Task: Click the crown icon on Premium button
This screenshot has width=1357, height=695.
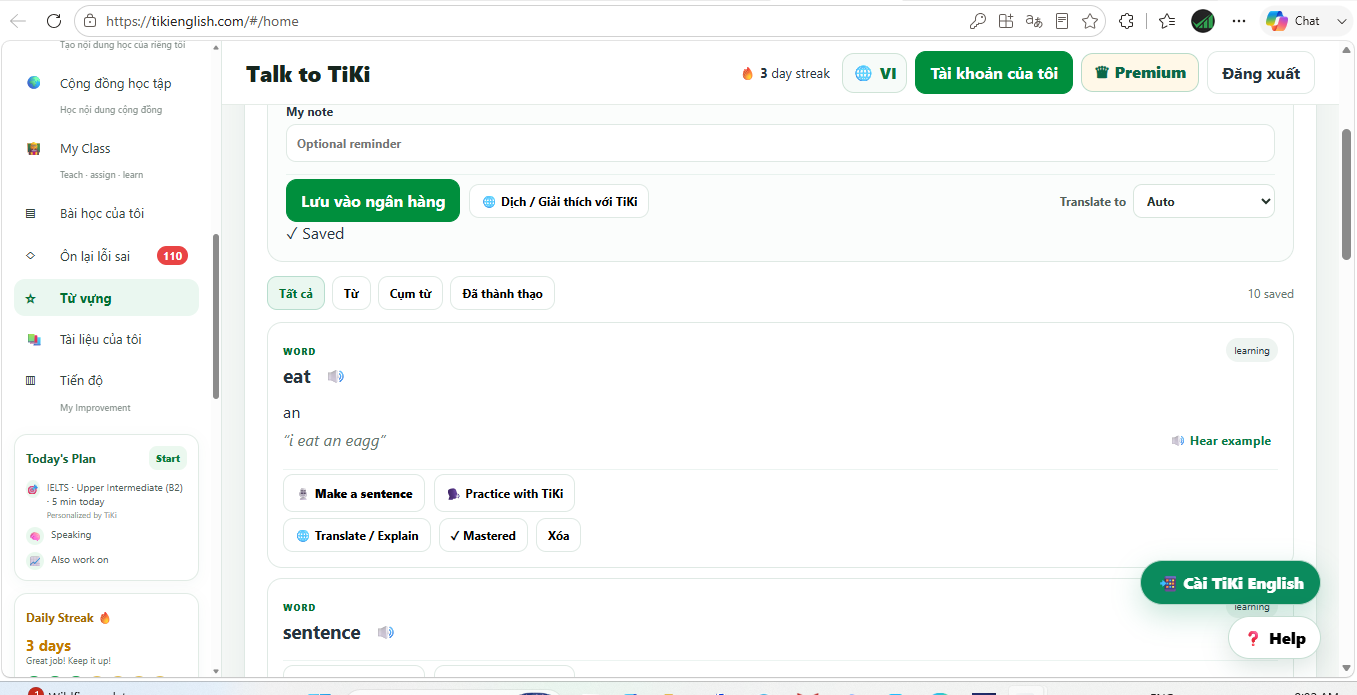Action: tap(1102, 73)
